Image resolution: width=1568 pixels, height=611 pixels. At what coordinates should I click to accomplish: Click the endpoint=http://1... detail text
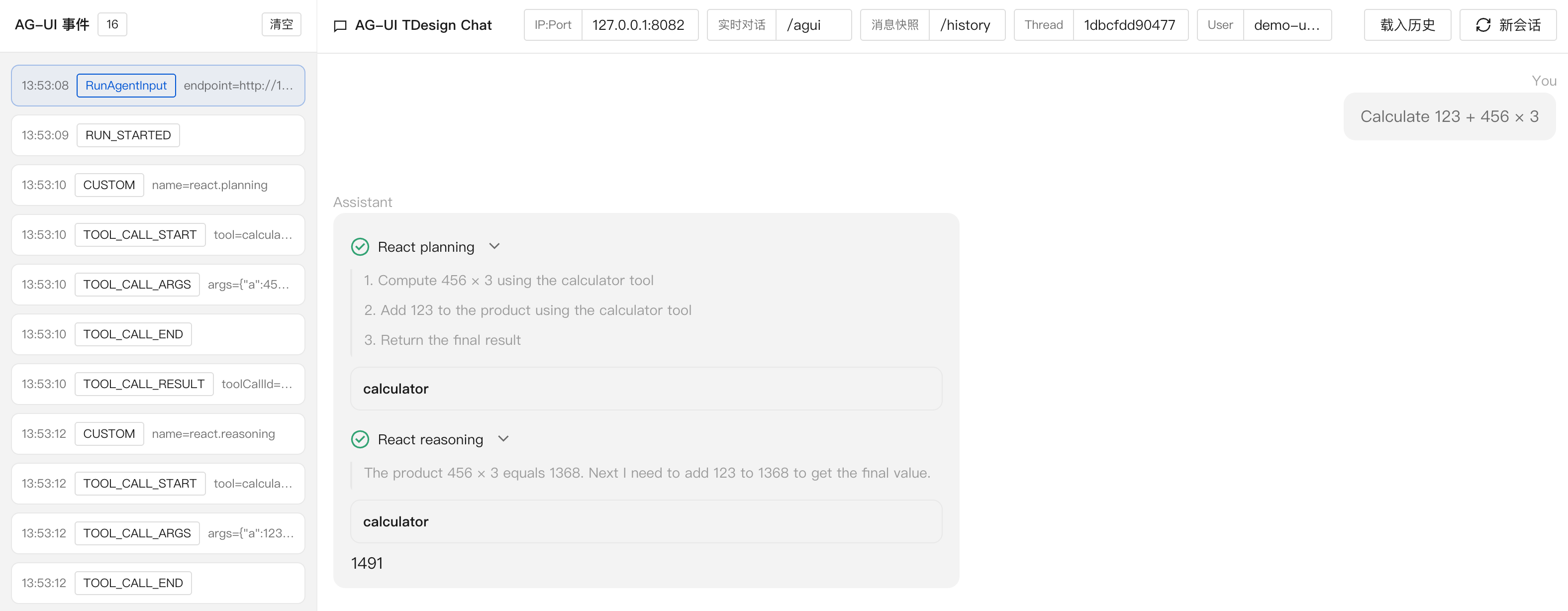[238, 86]
